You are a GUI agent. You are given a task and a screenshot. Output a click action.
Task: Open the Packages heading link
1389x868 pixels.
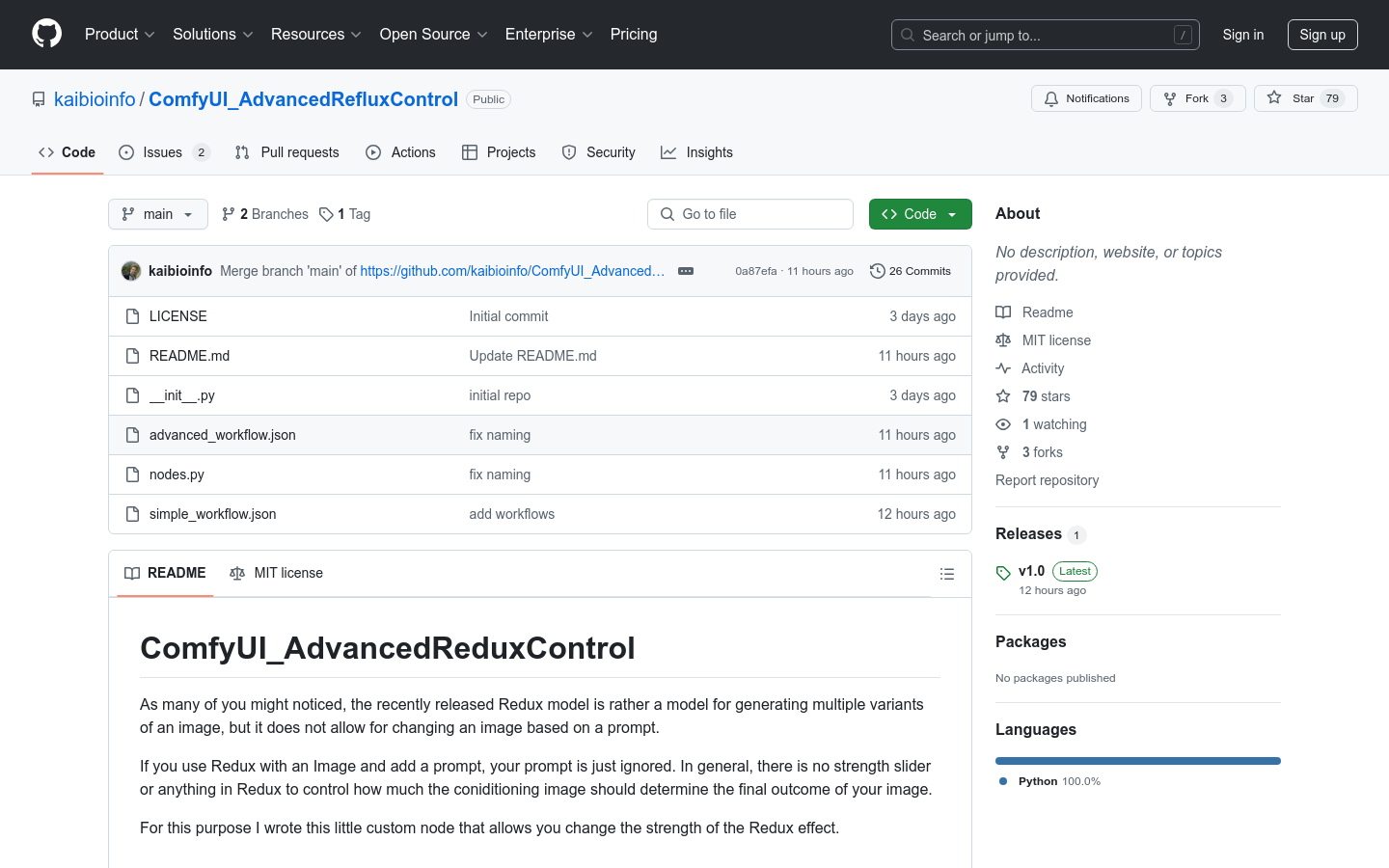(1030, 642)
